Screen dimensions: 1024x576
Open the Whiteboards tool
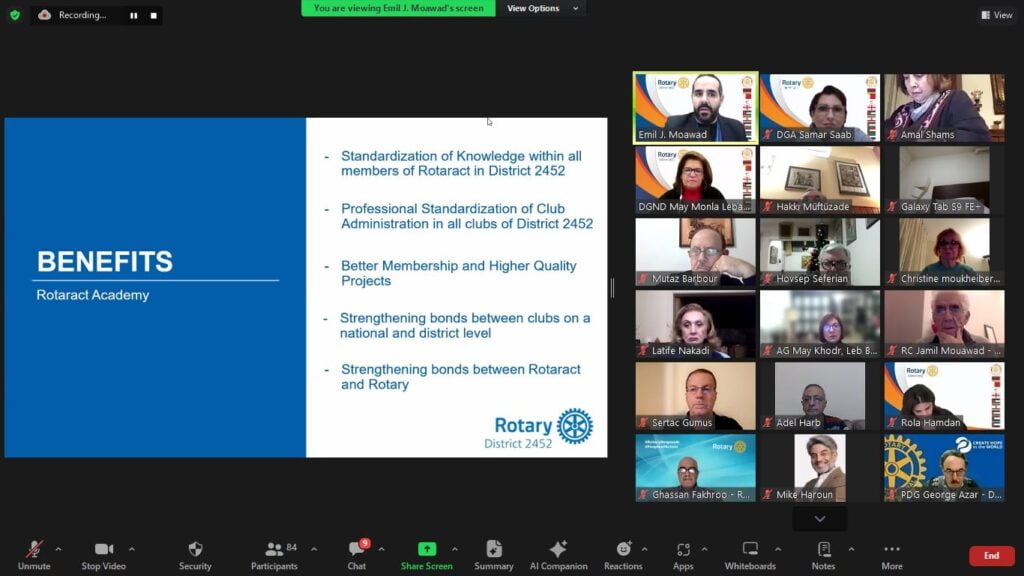tap(750, 555)
